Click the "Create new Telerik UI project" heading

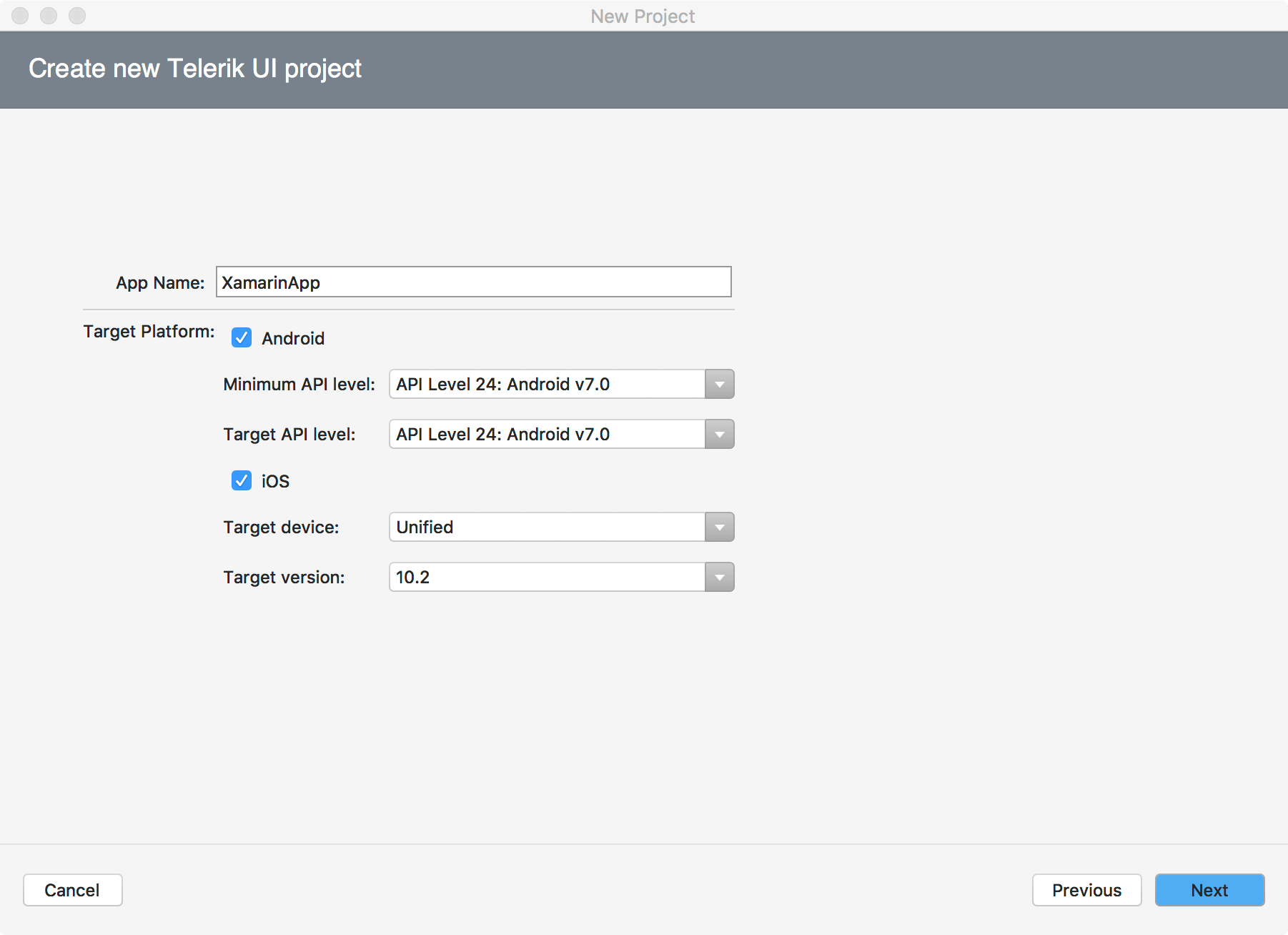point(195,69)
